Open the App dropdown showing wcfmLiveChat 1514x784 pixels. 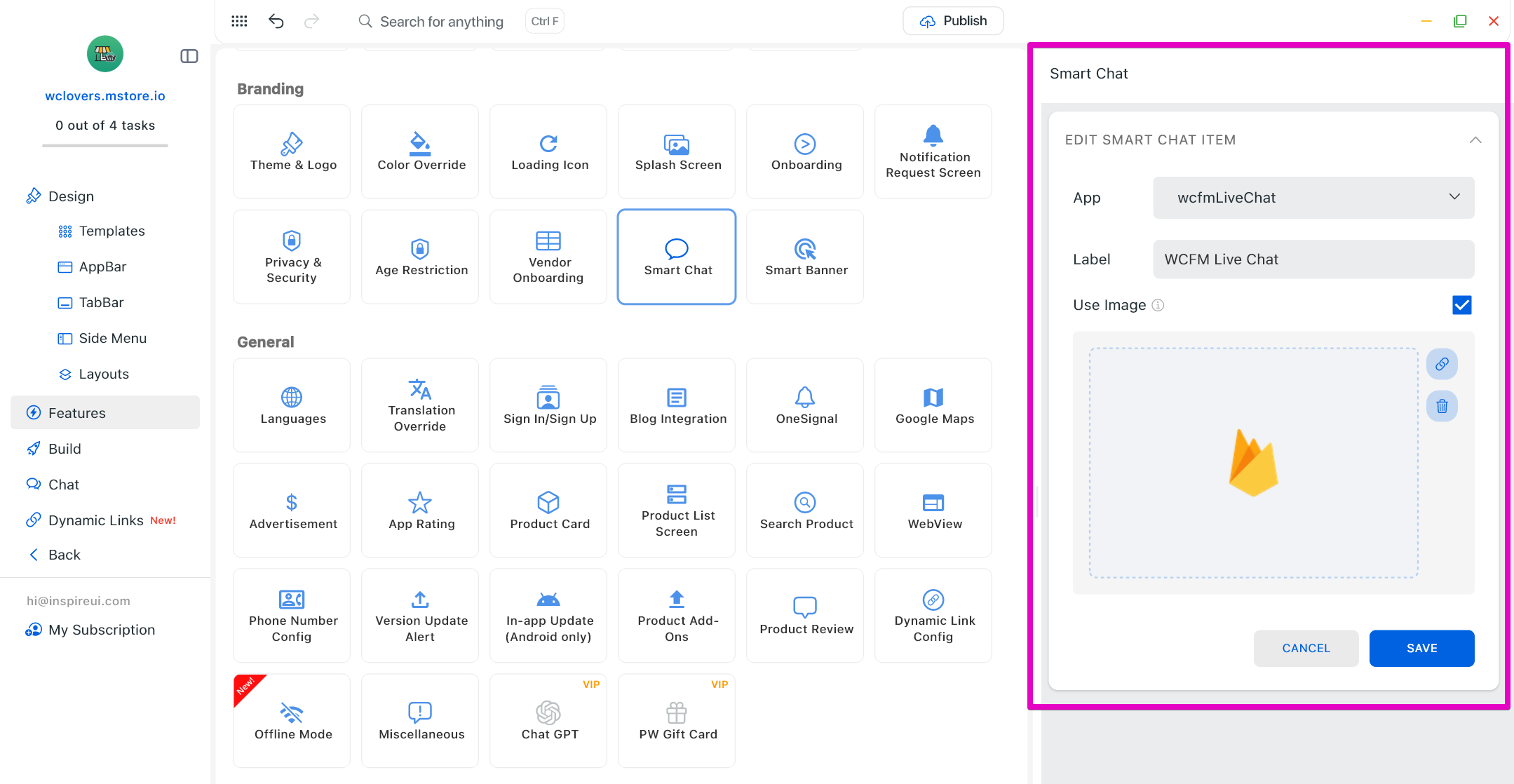pos(1313,198)
